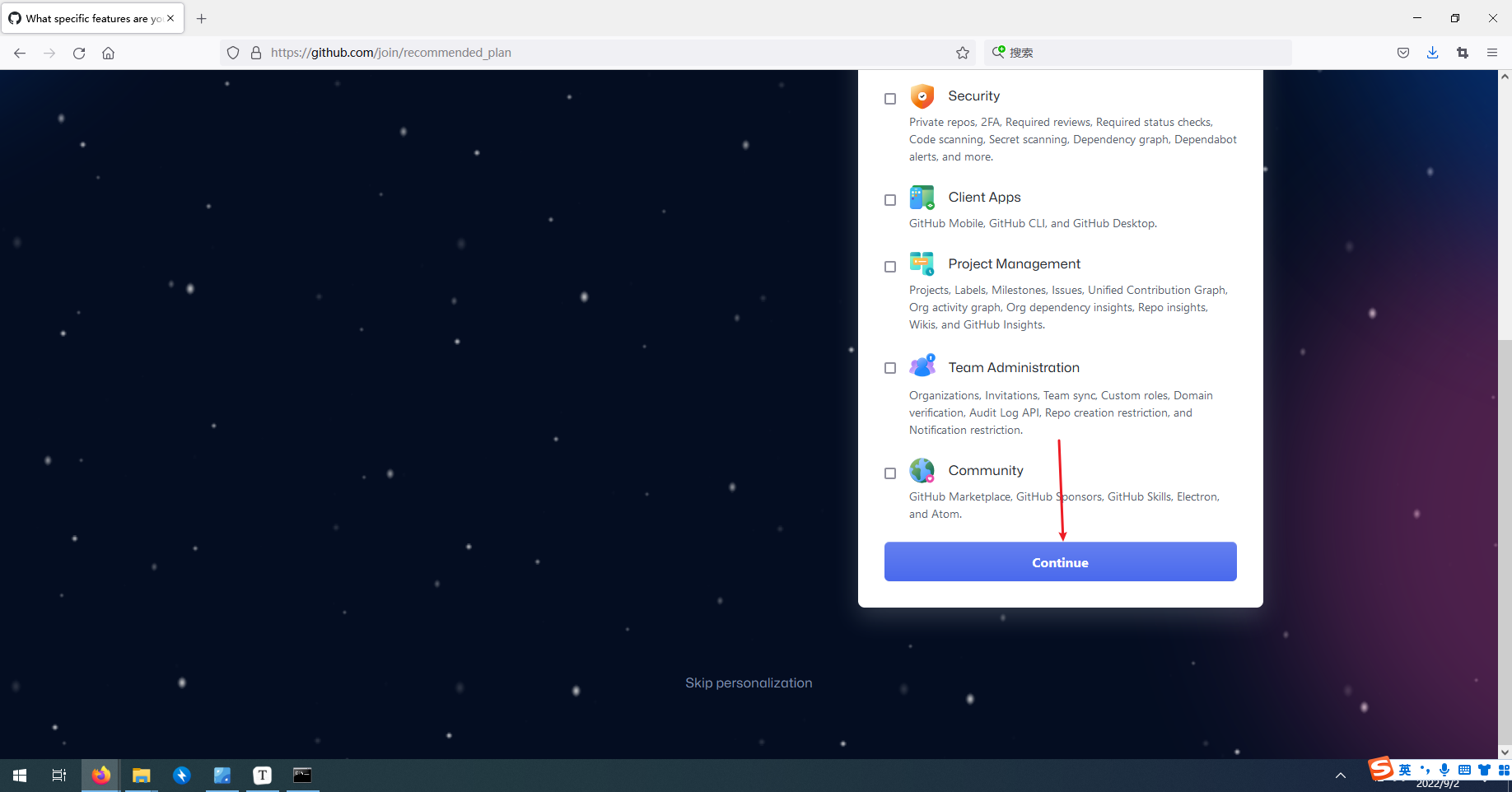Open the IME skin shirt icon
This screenshot has height=792, width=1512.
pos(1484,770)
